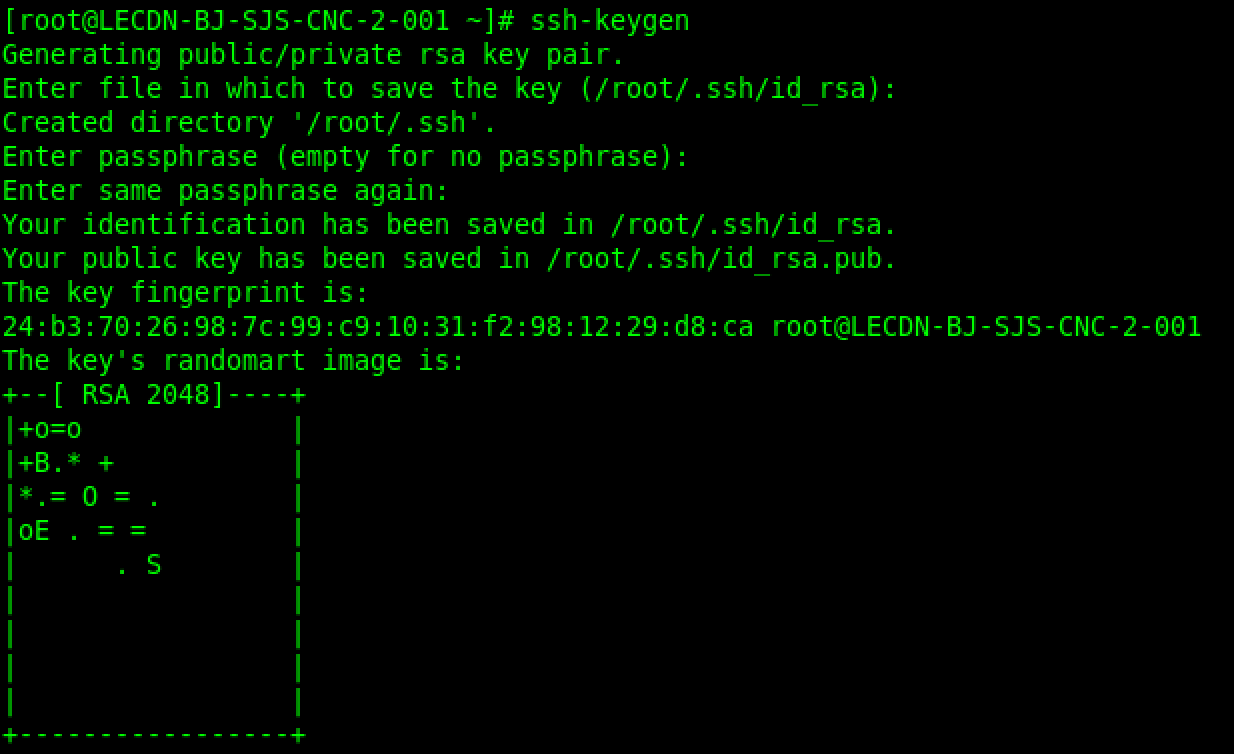This screenshot has width=1234, height=754.
Task: Click the ssh-keygen command text
Action: click(610, 20)
